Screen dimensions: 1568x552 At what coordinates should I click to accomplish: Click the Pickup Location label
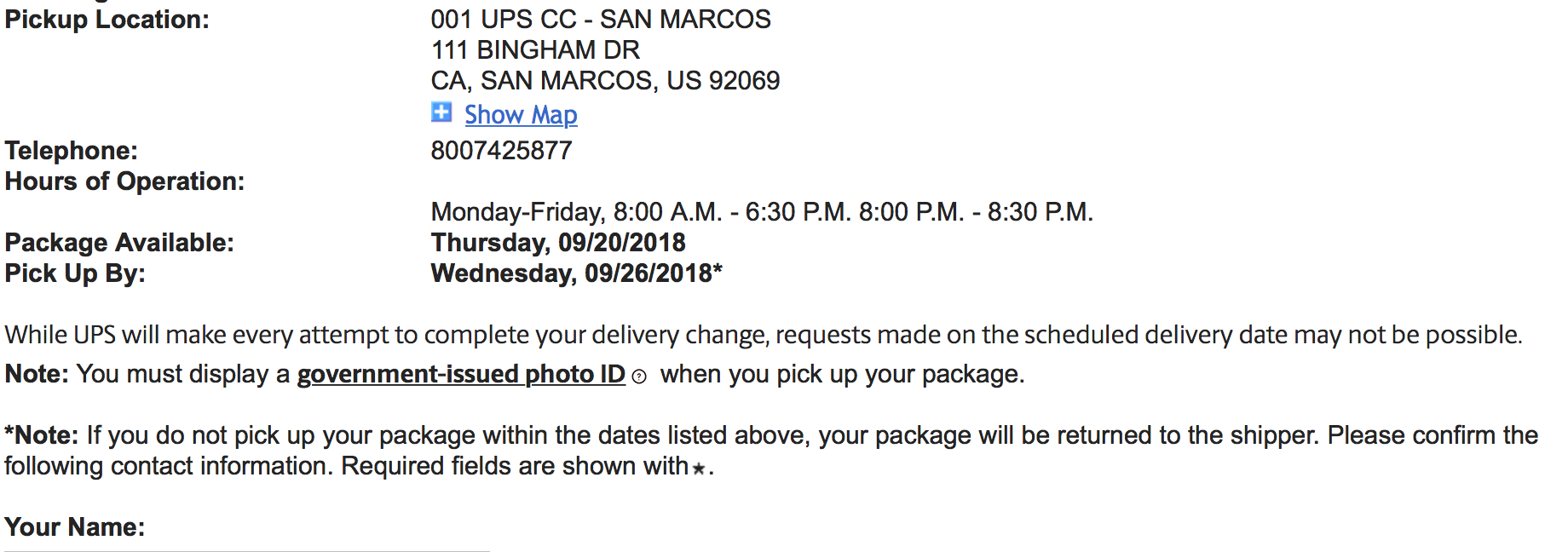pos(107,20)
